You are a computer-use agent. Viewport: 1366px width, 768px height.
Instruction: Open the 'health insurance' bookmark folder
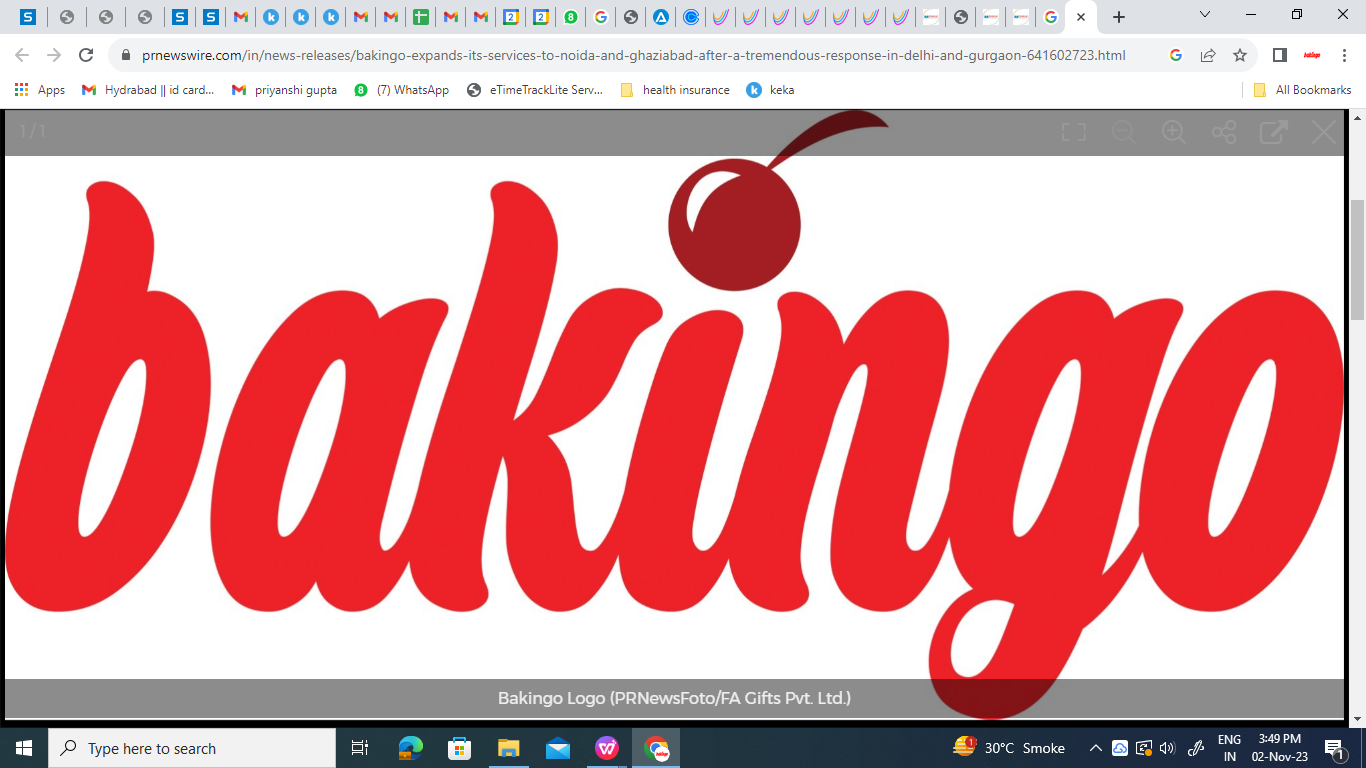pyautogui.click(x=675, y=90)
